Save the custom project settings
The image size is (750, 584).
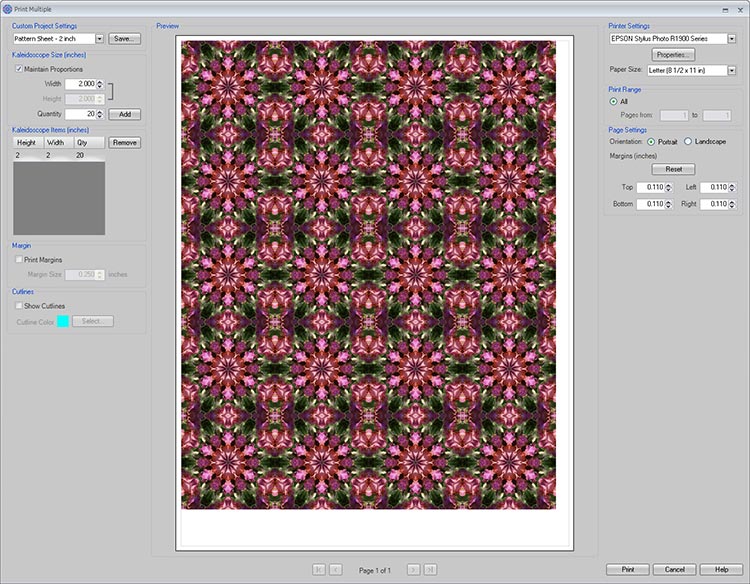click(124, 39)
